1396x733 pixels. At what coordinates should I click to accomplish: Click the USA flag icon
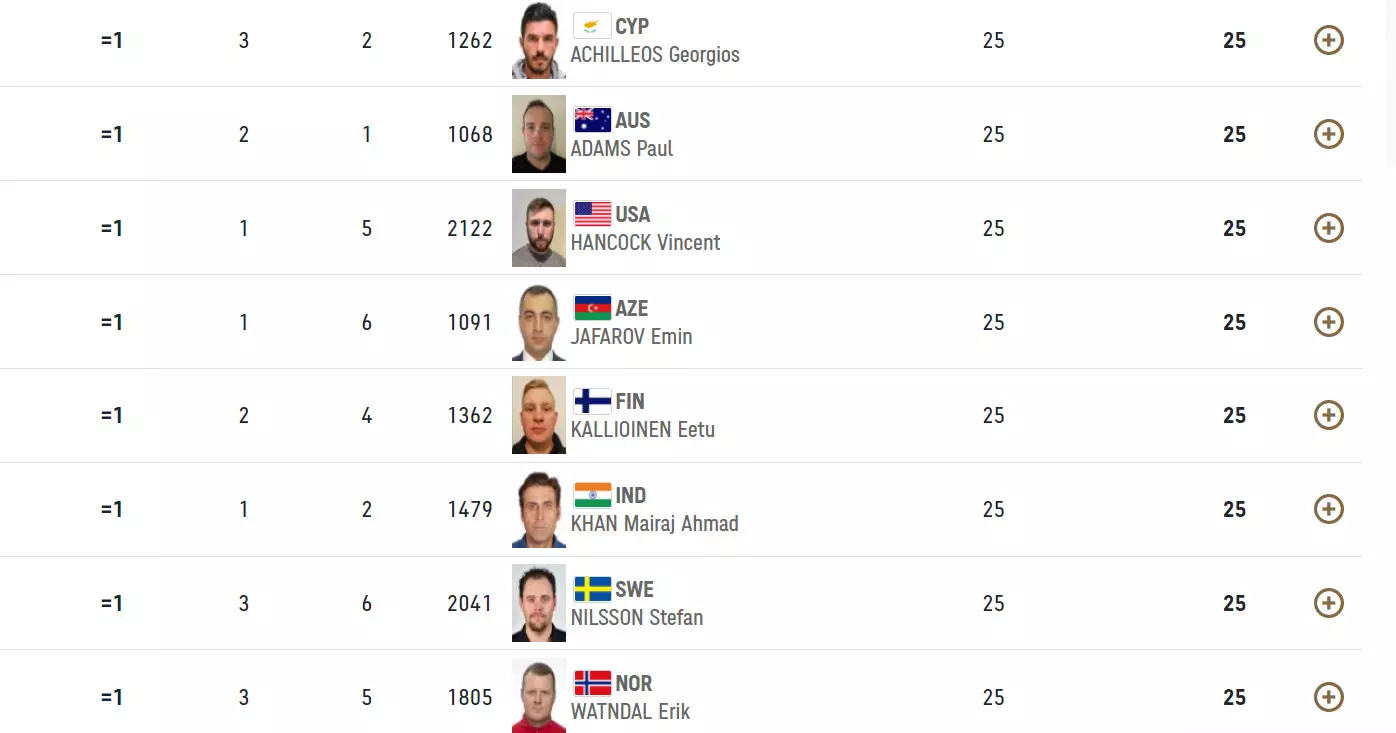pos(592,214)
